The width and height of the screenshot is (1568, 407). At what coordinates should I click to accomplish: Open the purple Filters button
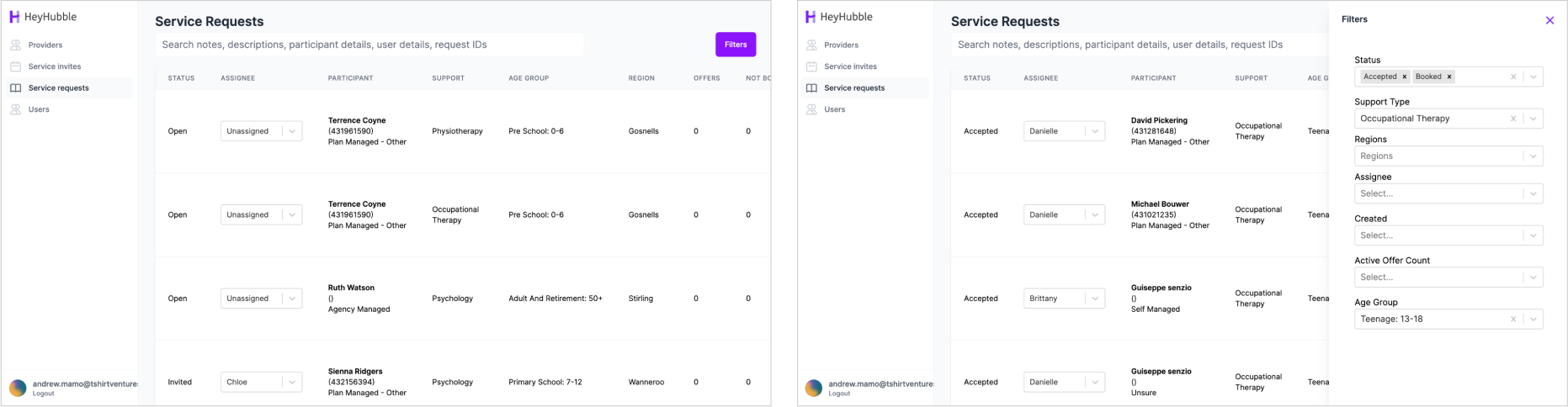click(x=735, y=45)
